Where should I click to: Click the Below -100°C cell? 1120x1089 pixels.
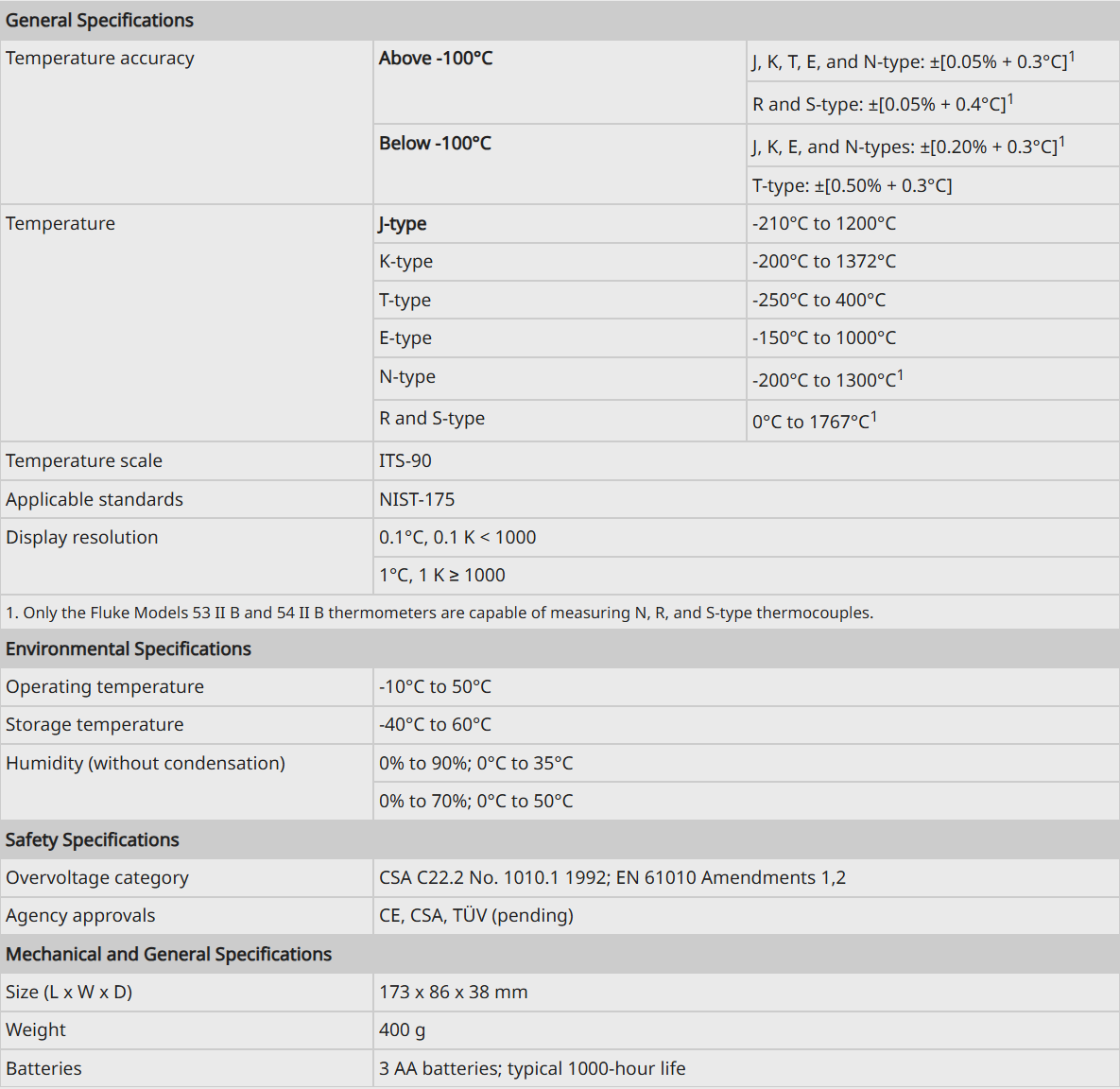click(x=560, y=164)
